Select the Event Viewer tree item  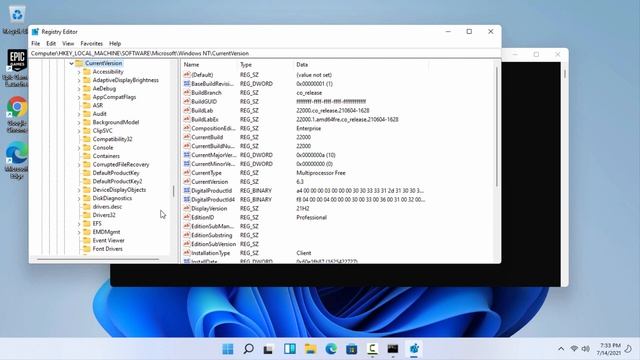tap(108, 240)
